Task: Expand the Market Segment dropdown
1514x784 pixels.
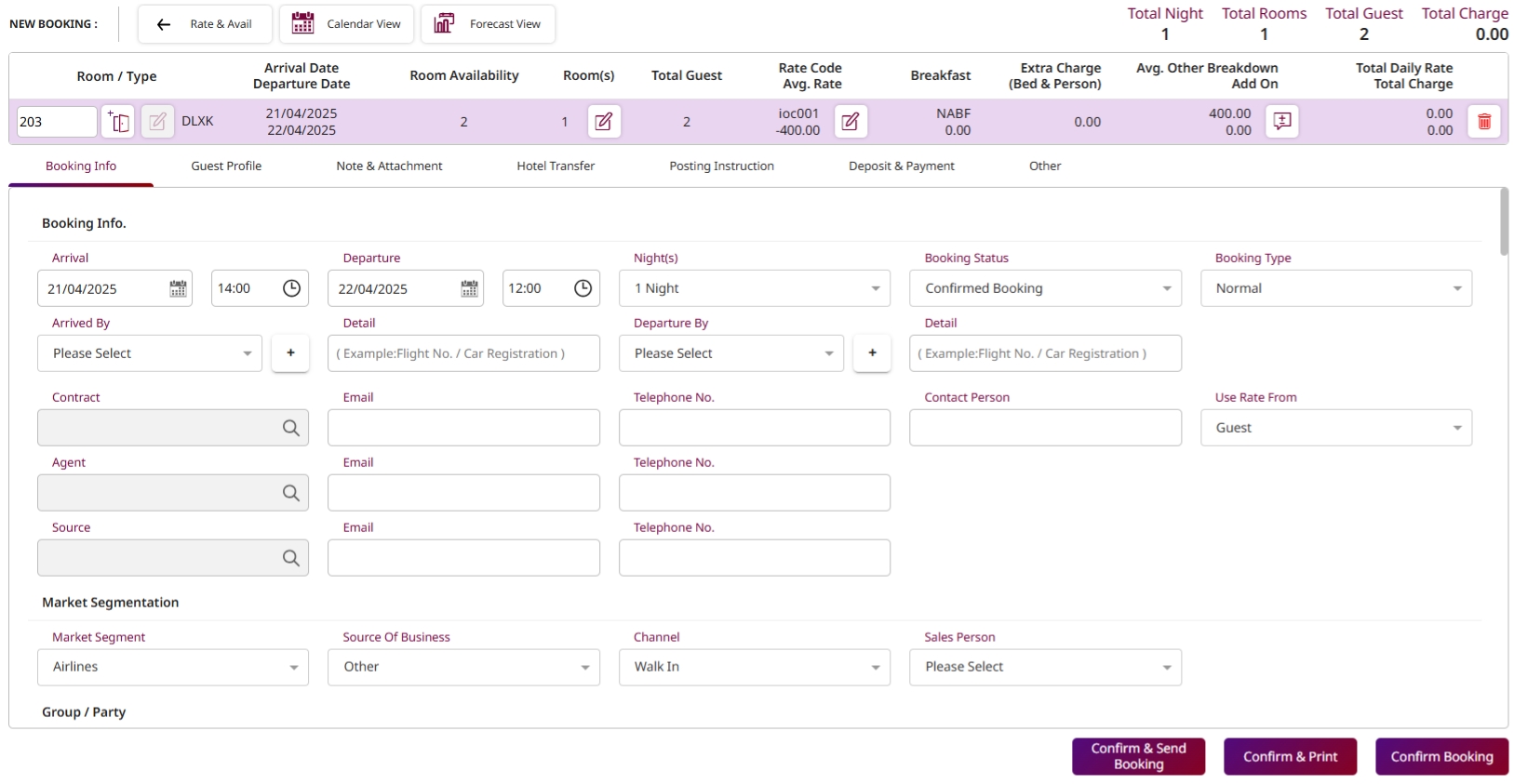Action: tap(173, 668)
